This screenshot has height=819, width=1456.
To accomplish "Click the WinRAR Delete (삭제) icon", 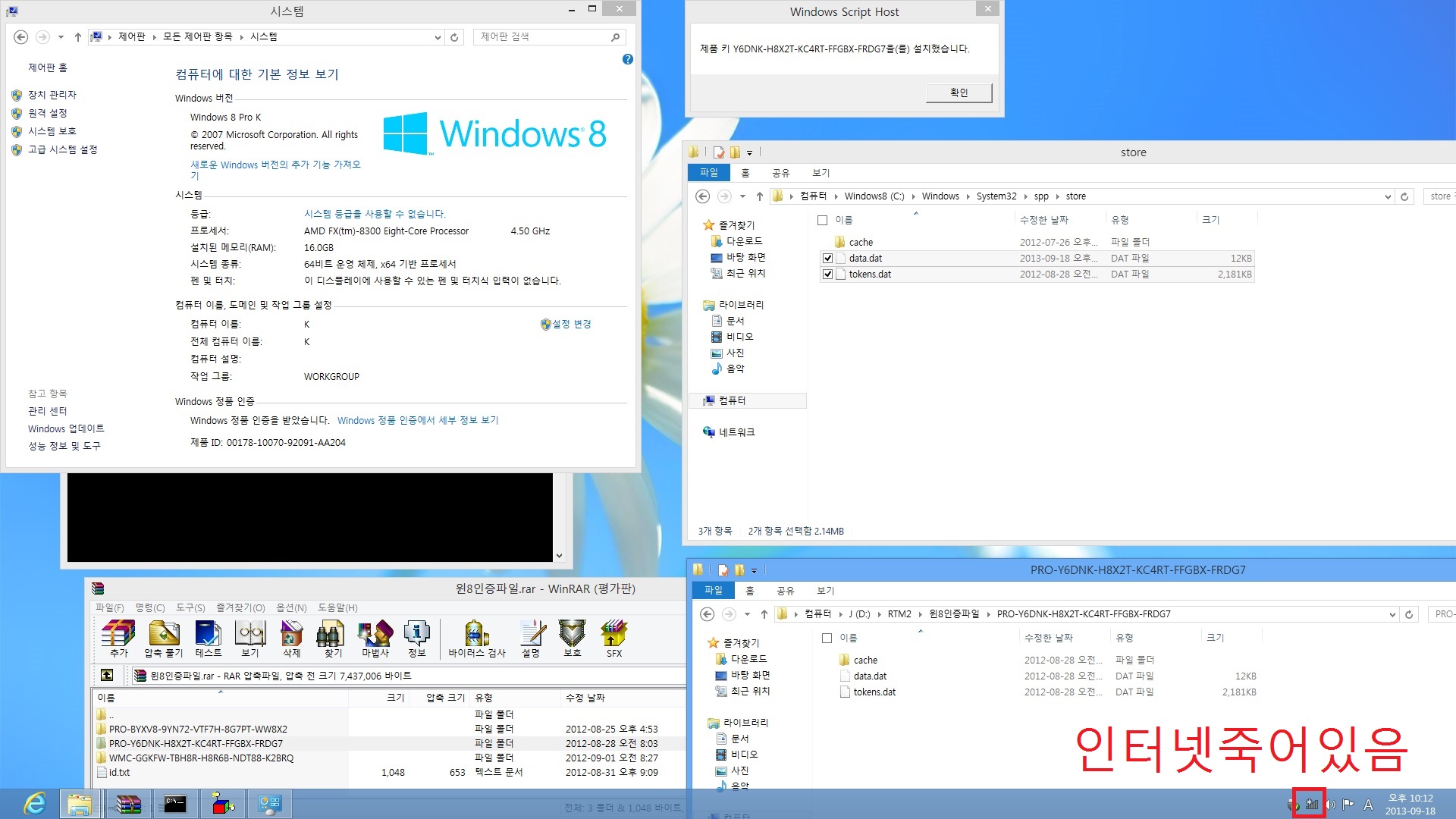I will pyautogui.click(x=292, y=639).
